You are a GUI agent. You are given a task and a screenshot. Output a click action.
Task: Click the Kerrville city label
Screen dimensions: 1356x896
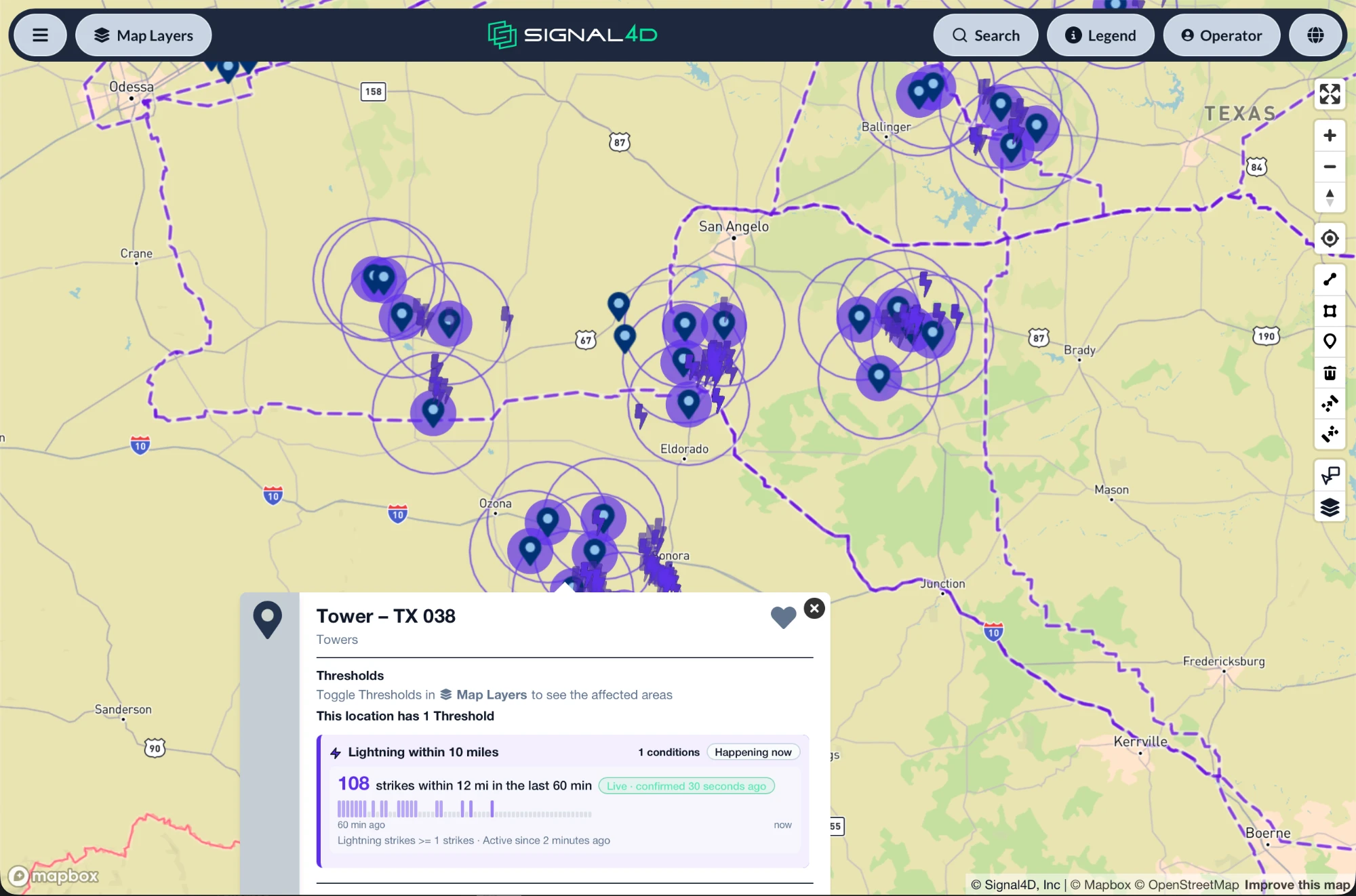tap(1140, 741)
